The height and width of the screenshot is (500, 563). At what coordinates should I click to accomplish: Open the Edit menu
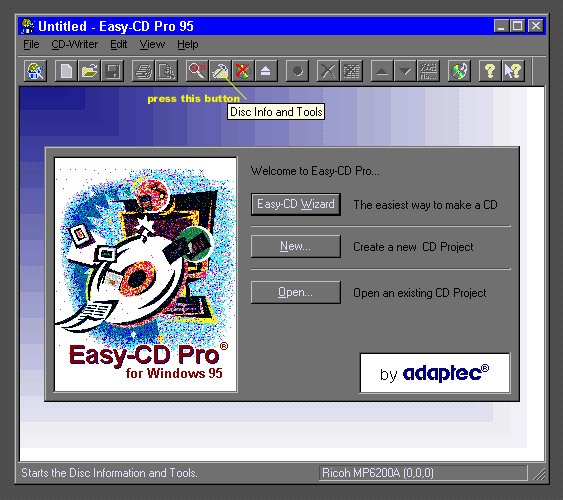click(118, 45)
